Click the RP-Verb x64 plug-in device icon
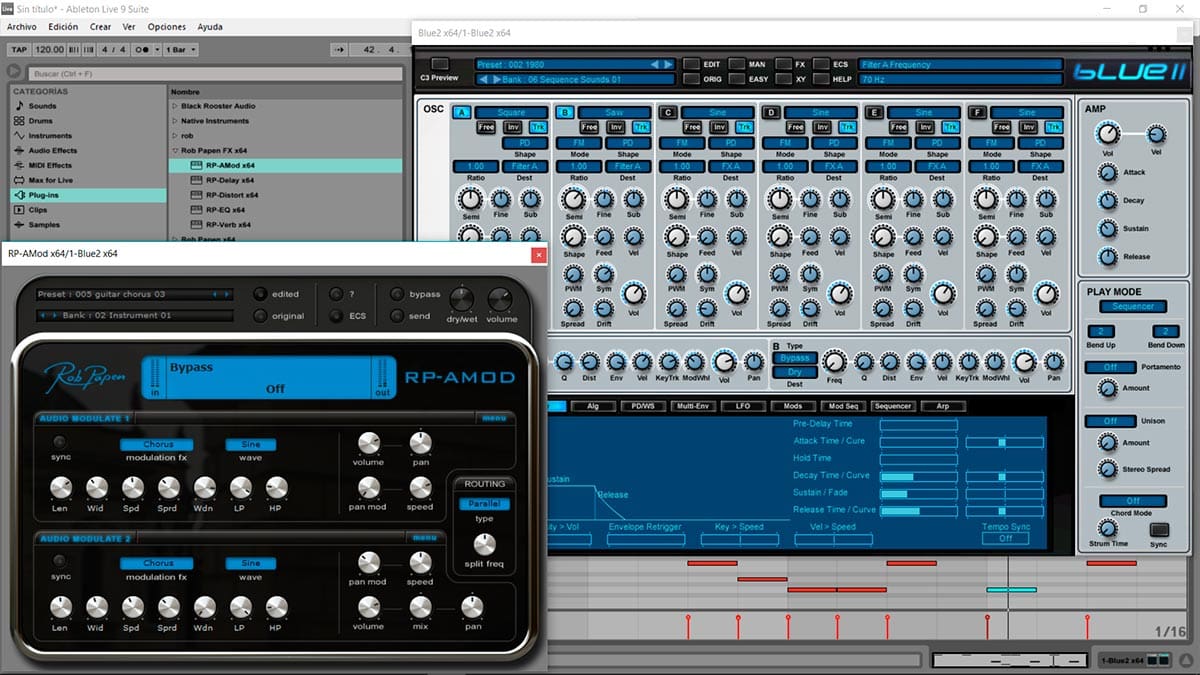This screenshot has width=1200, height=675. tap(196, 225)
